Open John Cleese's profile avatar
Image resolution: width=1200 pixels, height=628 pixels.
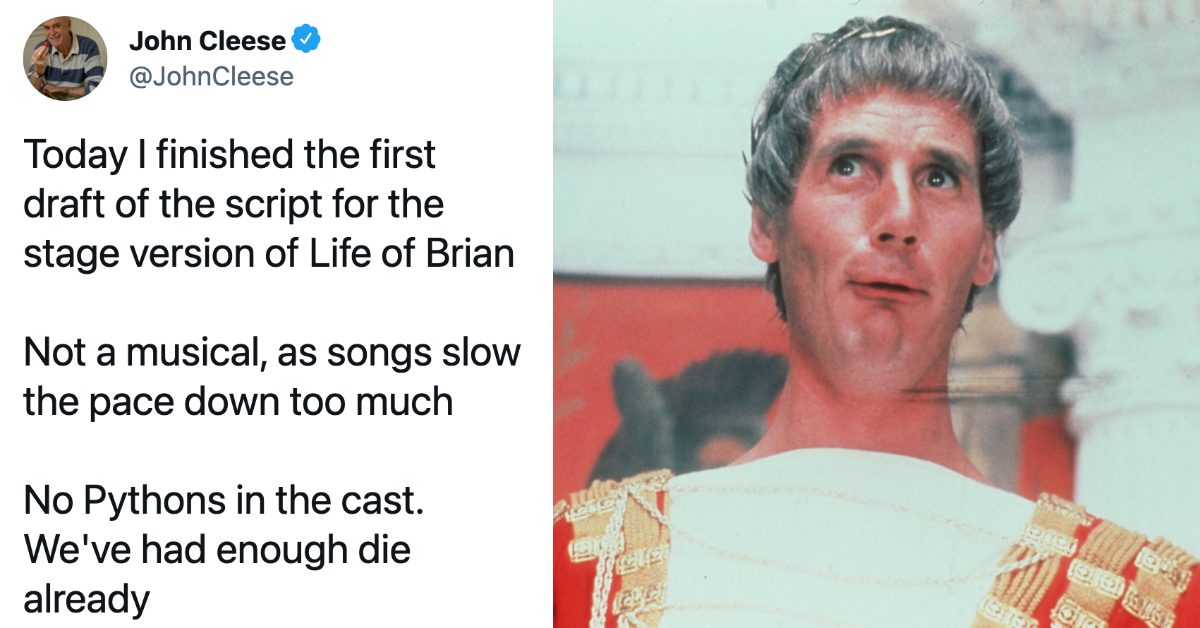click(65, 58)
